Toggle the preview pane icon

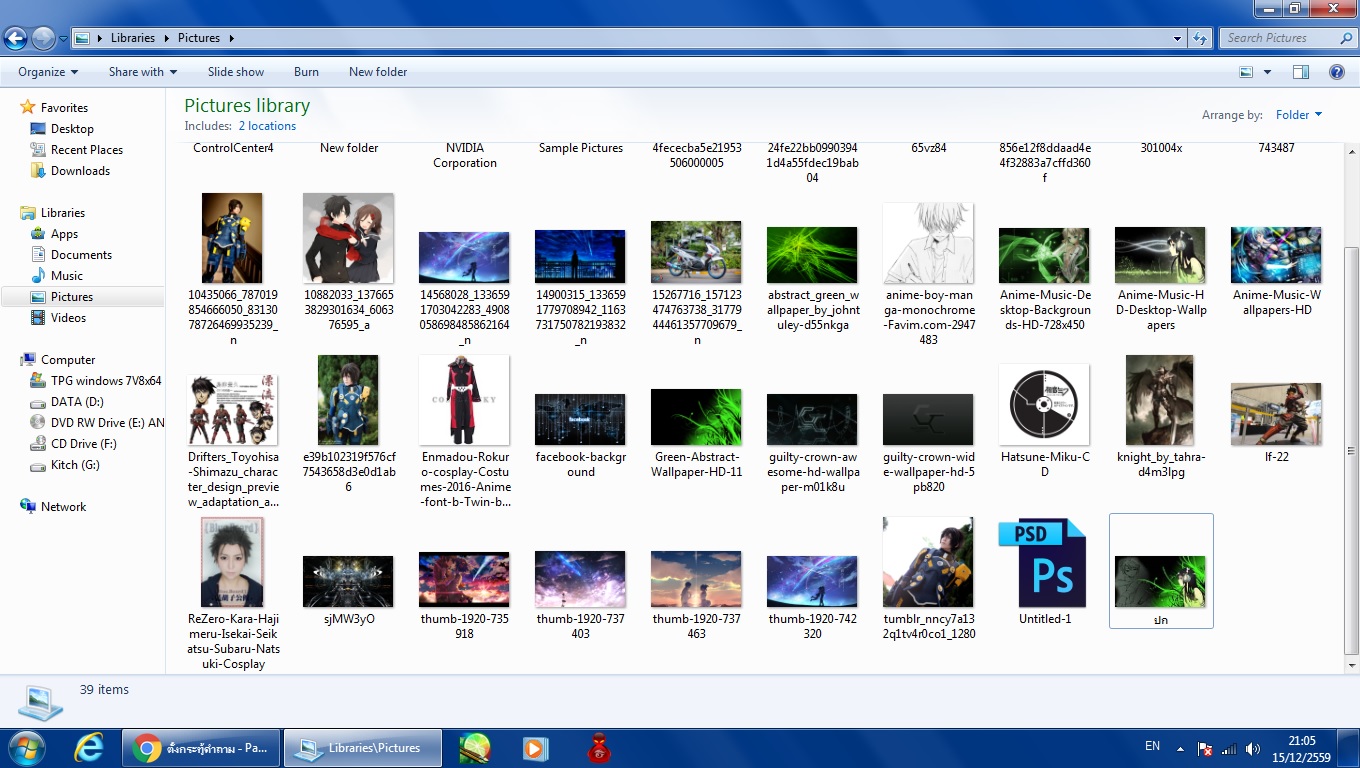pyautogui.click(x=1301, y=72)
